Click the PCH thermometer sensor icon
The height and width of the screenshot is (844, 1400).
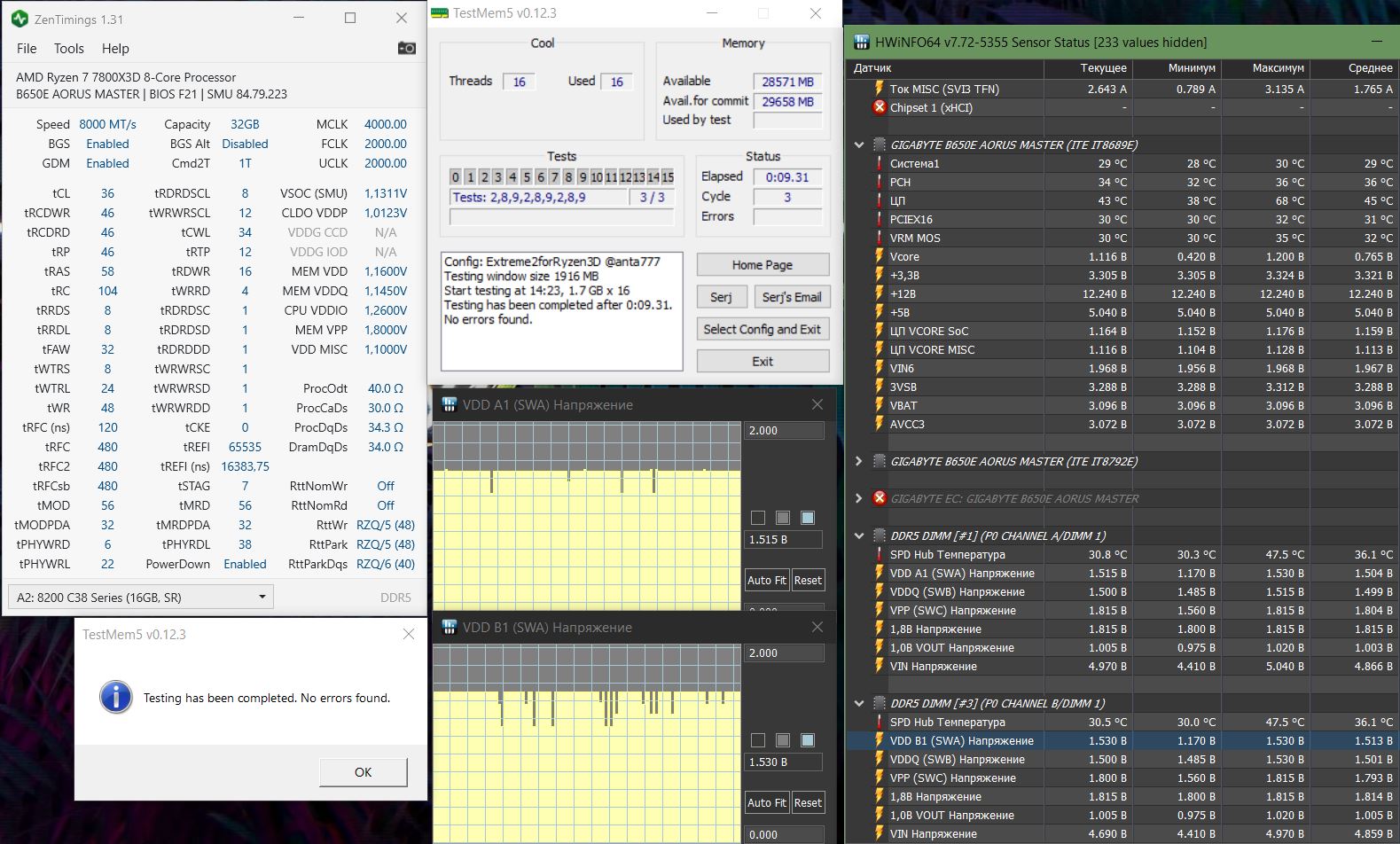(879, 182)
